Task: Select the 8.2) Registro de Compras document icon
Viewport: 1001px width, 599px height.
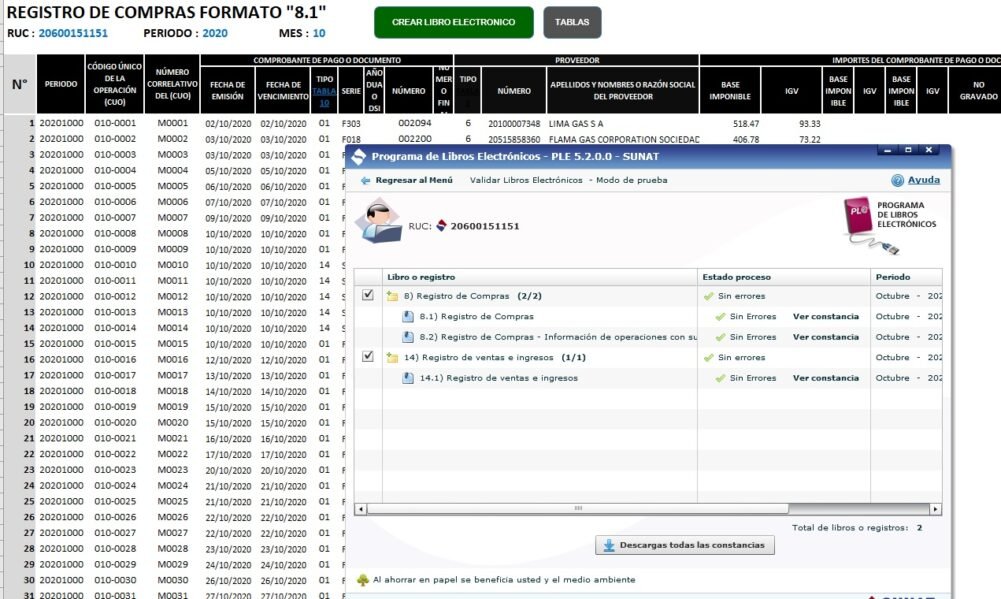Action: pyautogui.click(x=408, y=337)
